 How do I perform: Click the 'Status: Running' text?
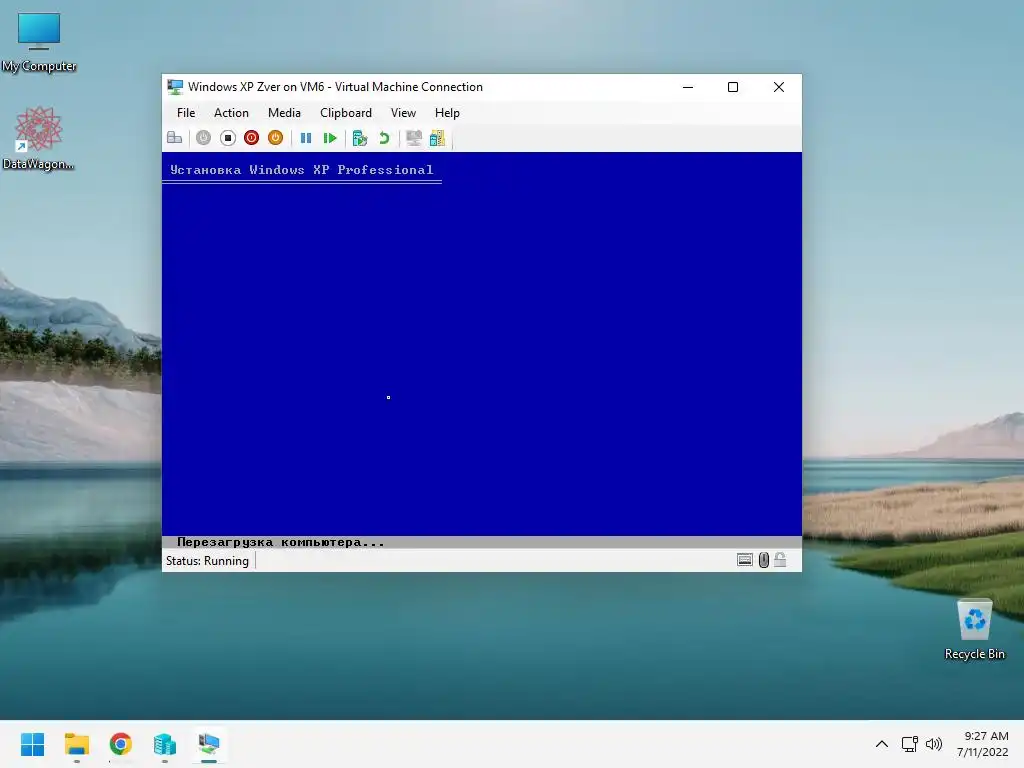(207, 561)
